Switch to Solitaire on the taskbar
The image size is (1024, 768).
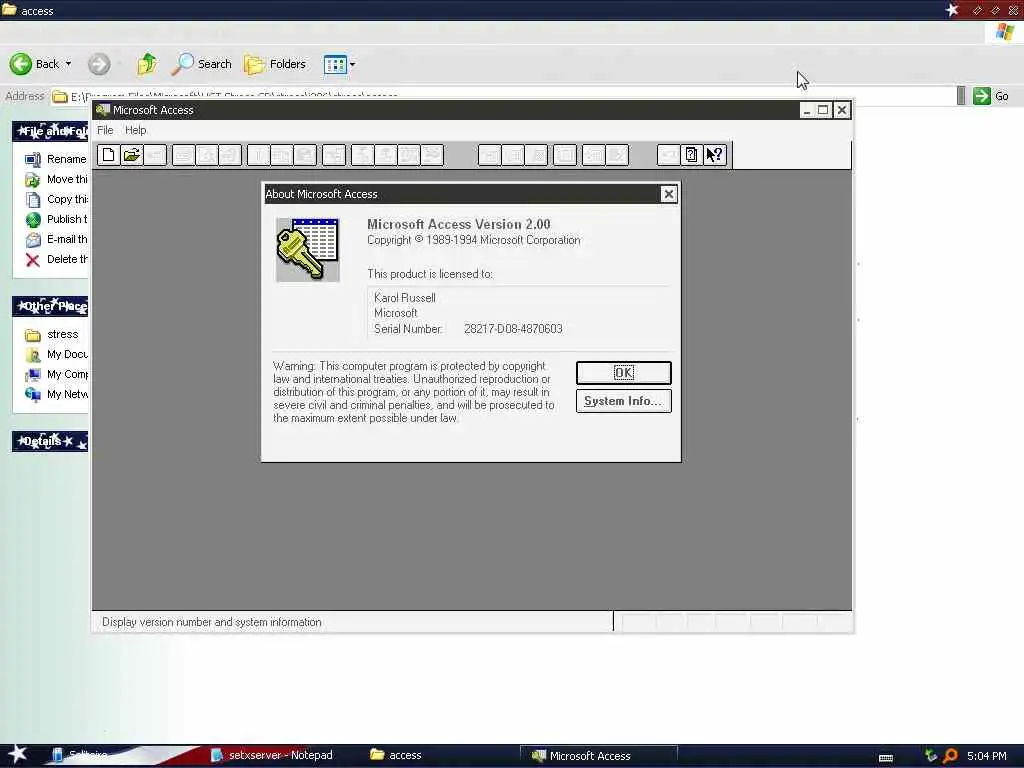coord(80,756)
